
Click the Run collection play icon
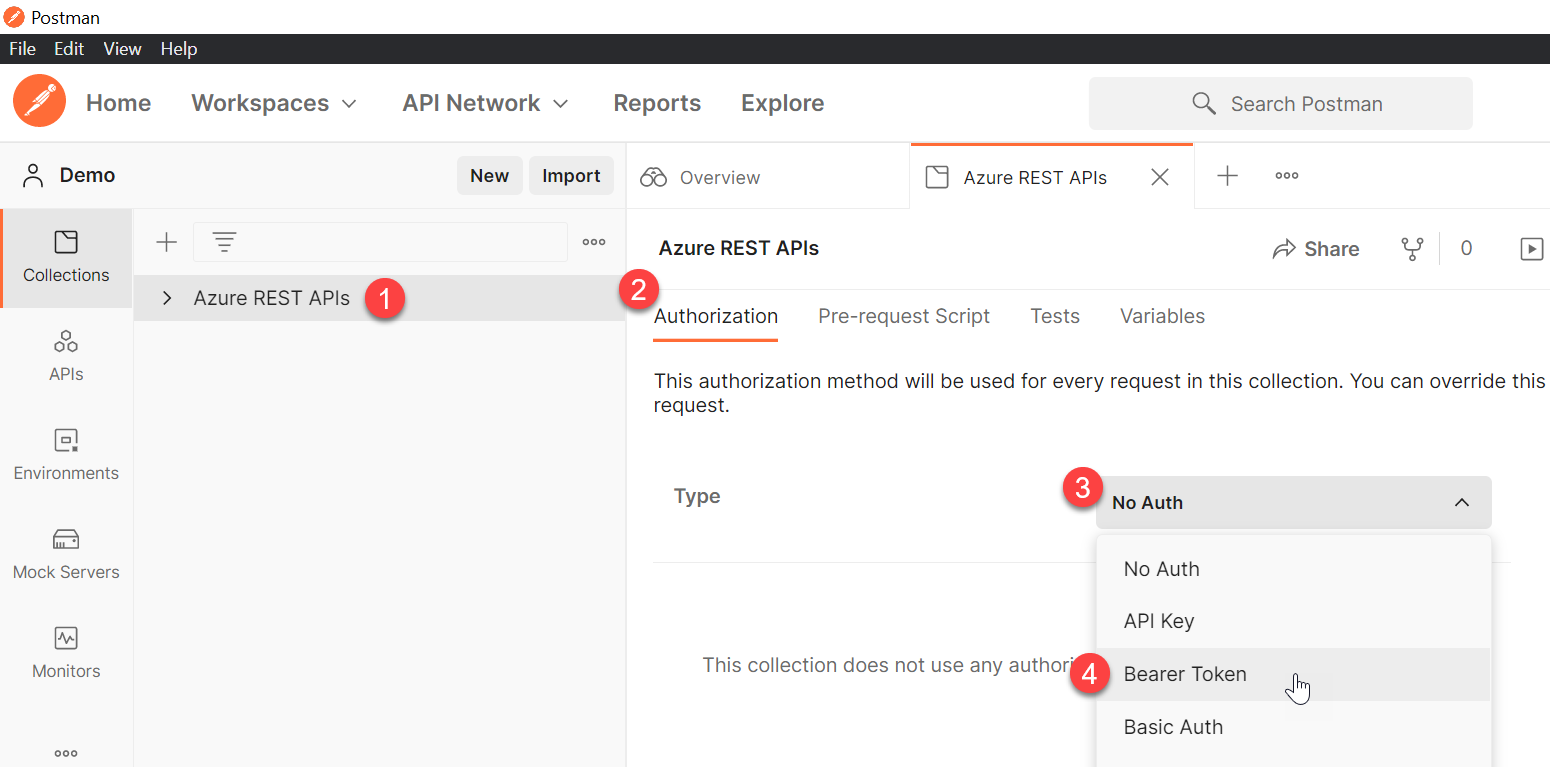pos(1532,249)
